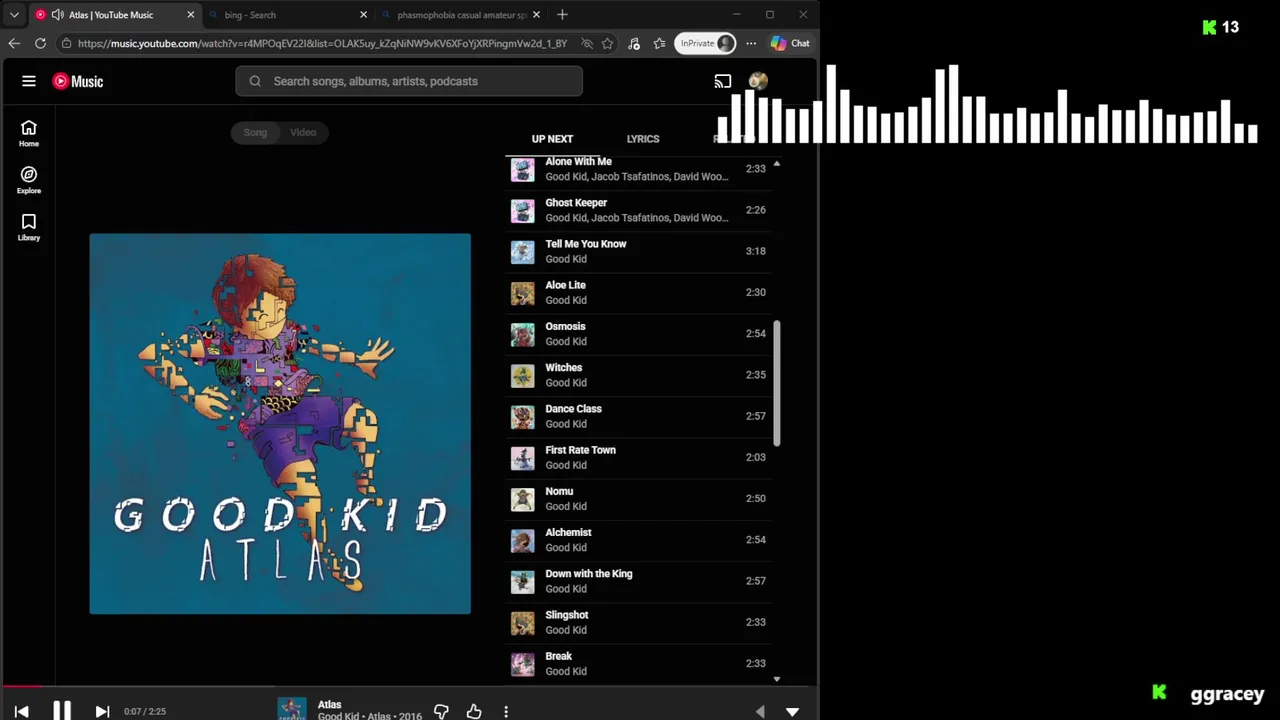
Task: Play Alone With Me from the queue
Action: click(638, 169)
